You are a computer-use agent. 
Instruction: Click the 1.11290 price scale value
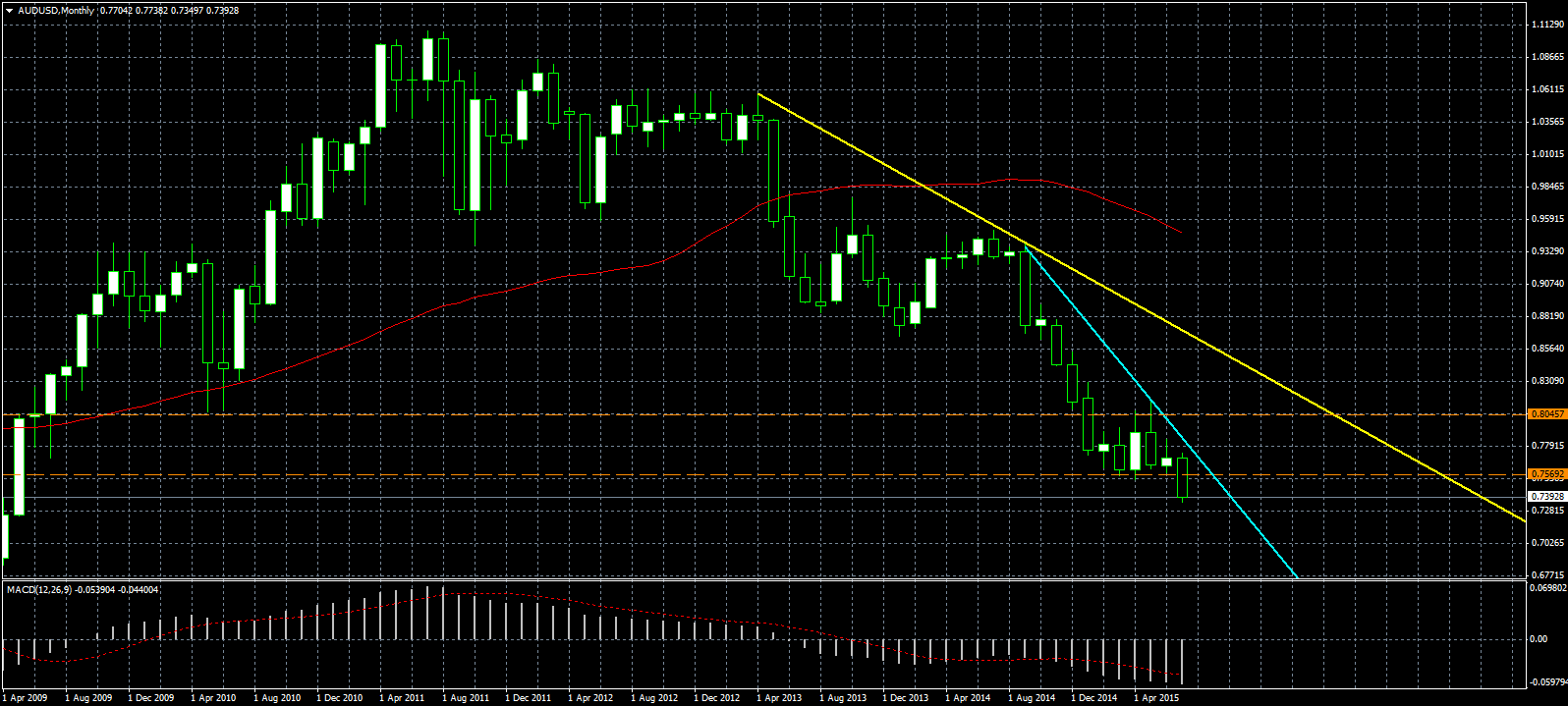1548,25
